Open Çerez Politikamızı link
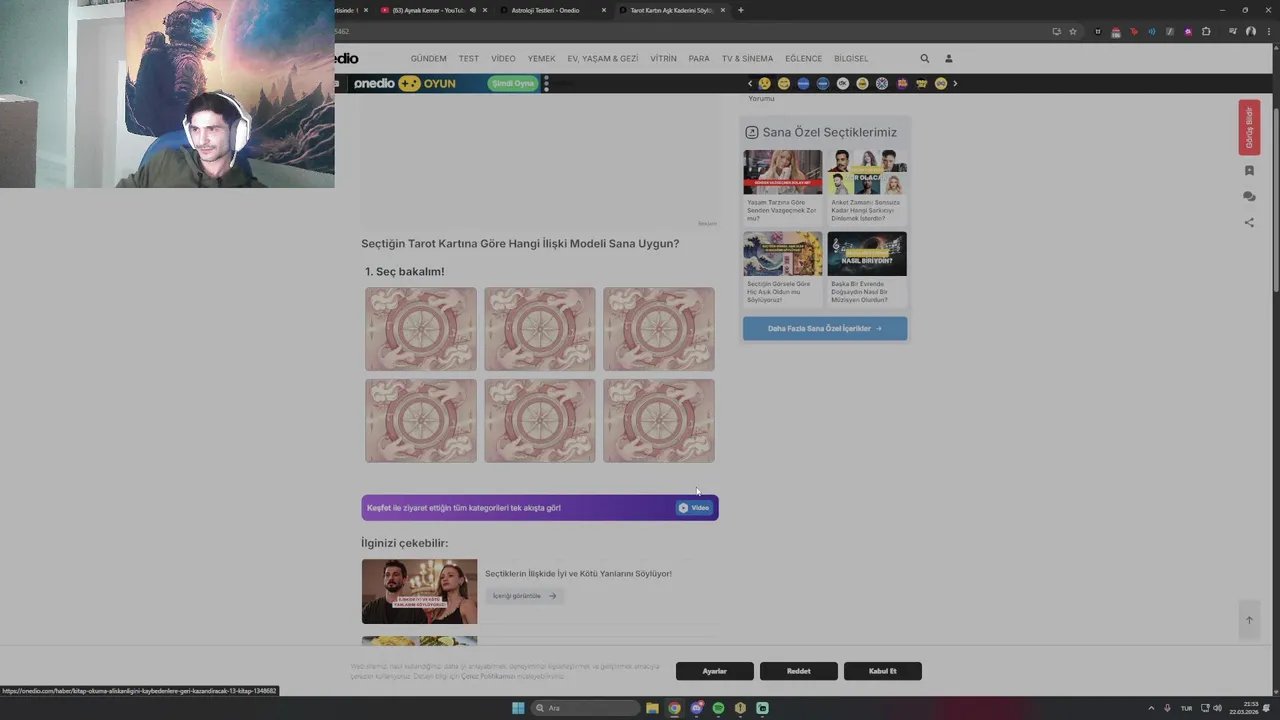 (488, 676)
